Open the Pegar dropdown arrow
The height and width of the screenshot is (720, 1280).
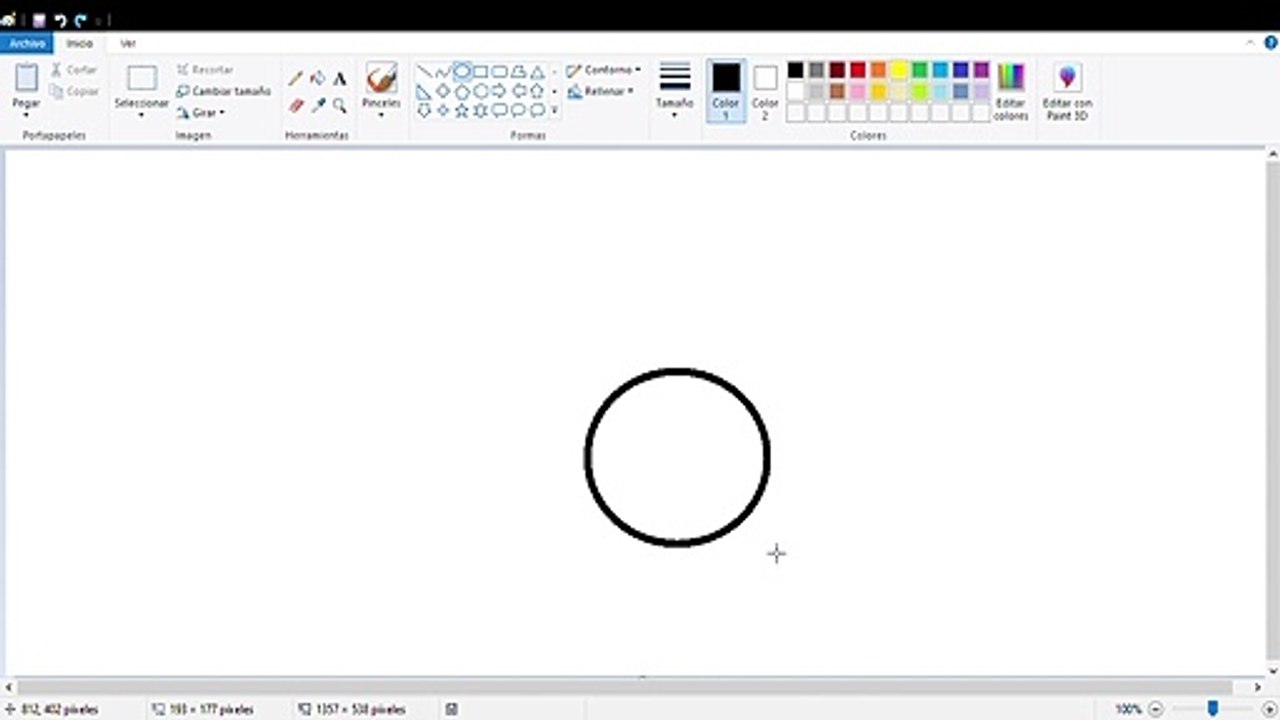(x=26, y=114)
